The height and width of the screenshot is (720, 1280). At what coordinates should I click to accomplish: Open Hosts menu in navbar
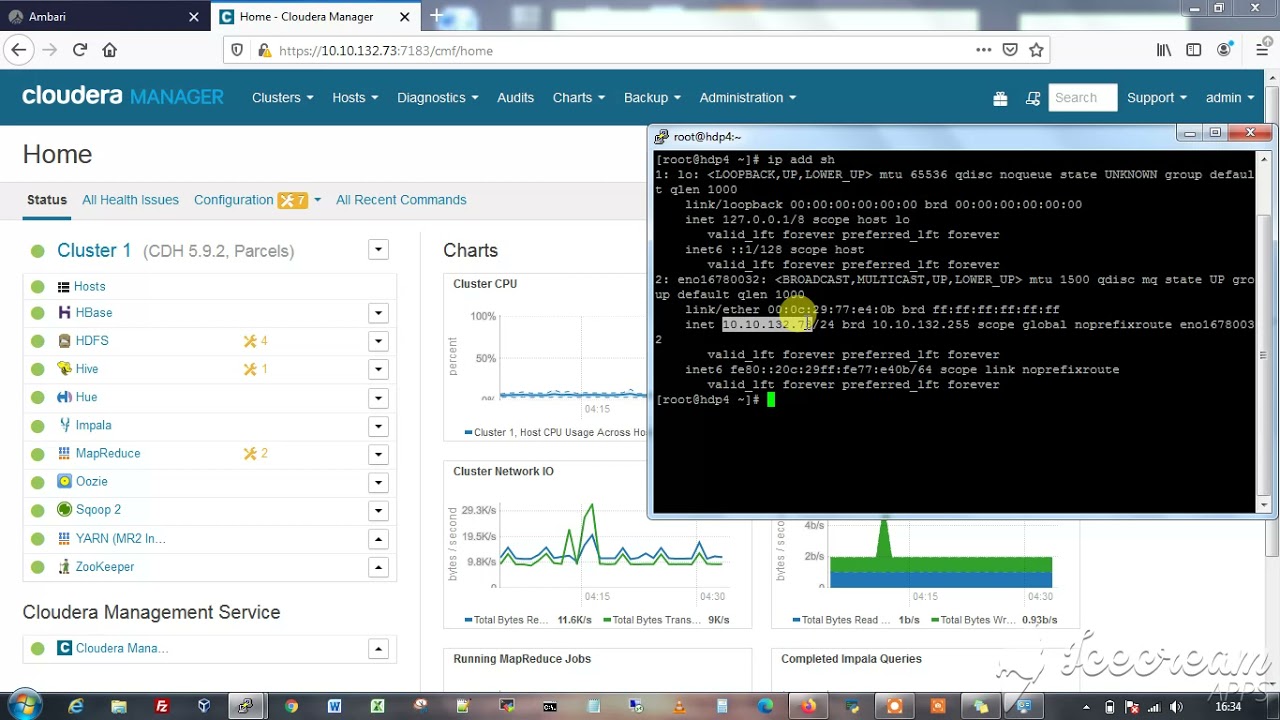point(355,97)
